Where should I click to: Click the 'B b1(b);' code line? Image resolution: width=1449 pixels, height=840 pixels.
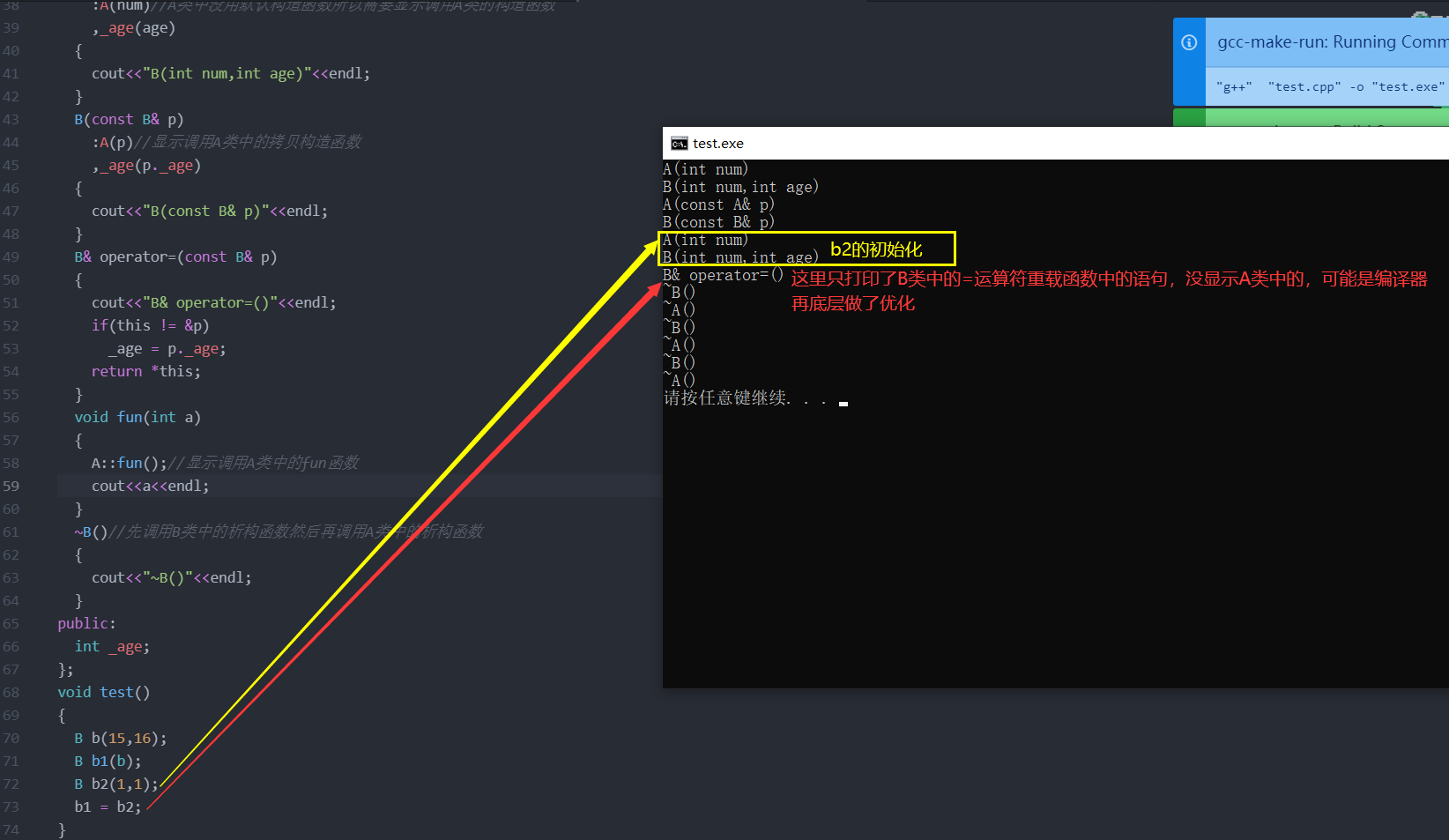[108, 761]
